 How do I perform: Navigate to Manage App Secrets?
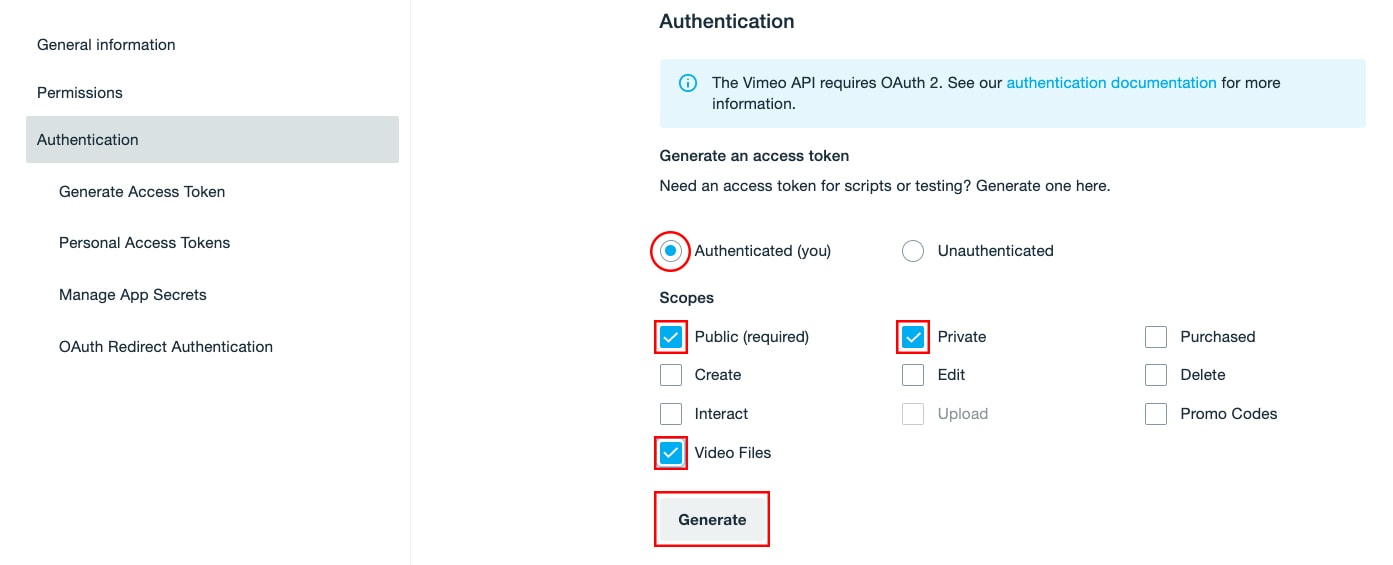(x=133, y=295)
